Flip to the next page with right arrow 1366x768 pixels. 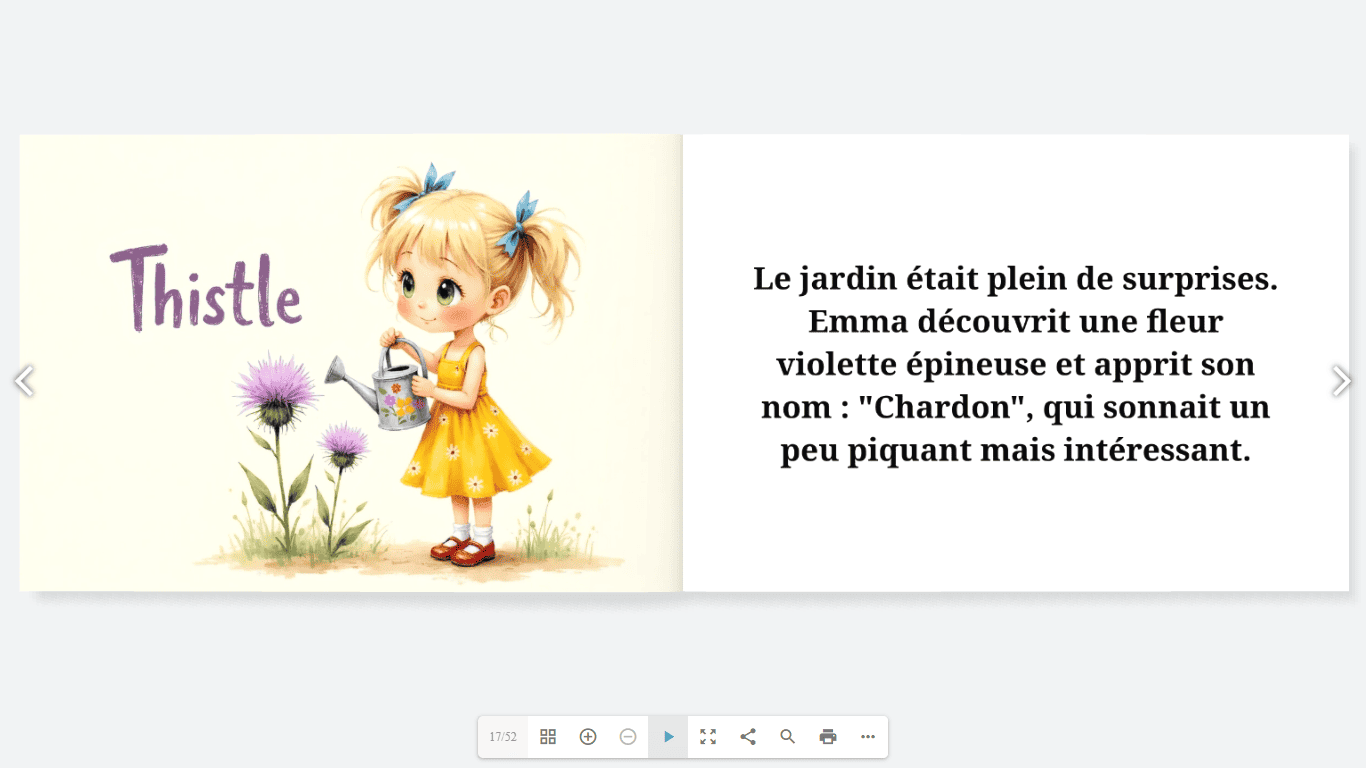(1341, 381)
